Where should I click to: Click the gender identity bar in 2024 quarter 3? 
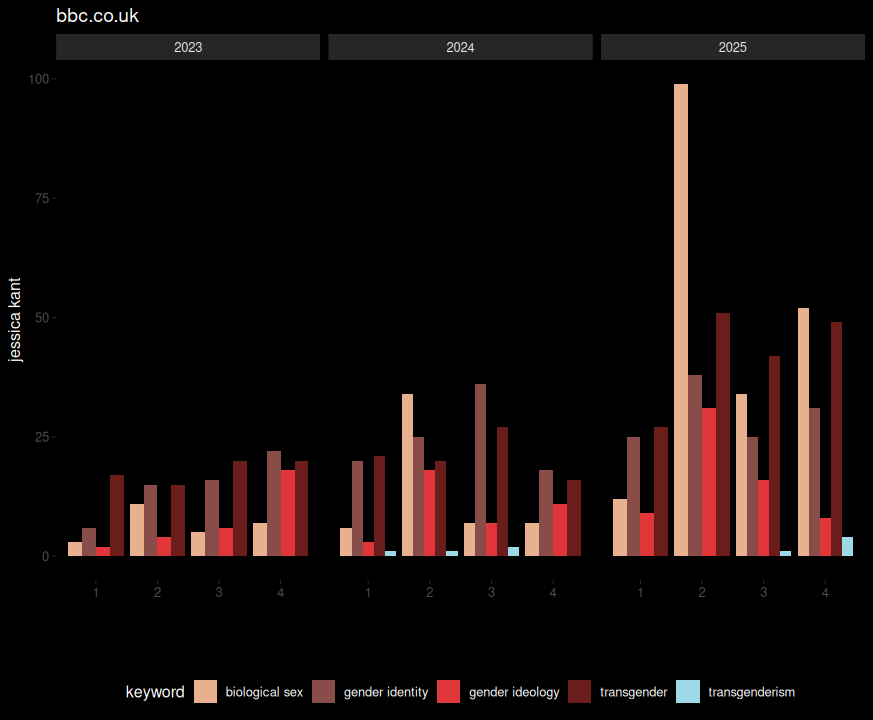481,470
